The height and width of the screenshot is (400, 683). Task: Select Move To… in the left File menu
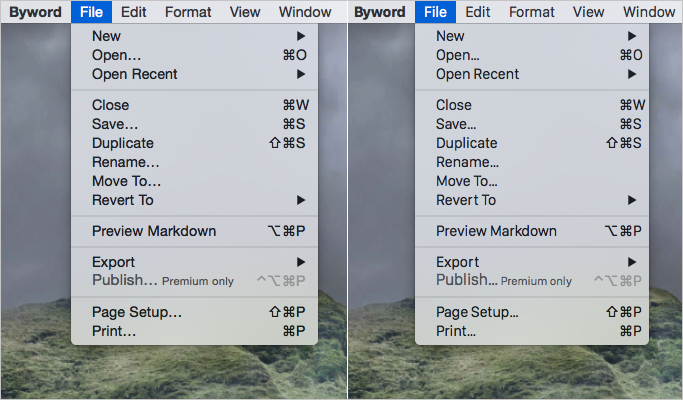pyautogui.click(x=194, y=181)
